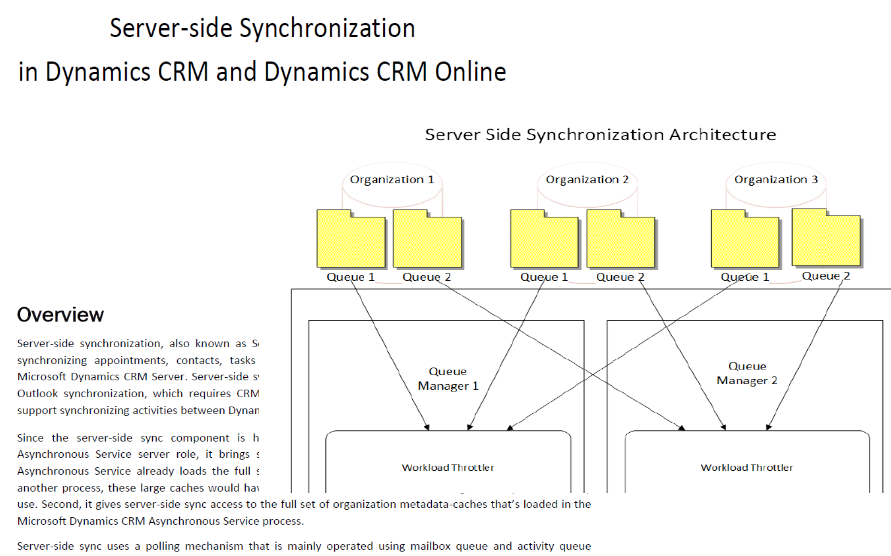Click the Queue 2 folder under Organization 3
Viewport: 891px width, 556px height.
coord(826,238)
